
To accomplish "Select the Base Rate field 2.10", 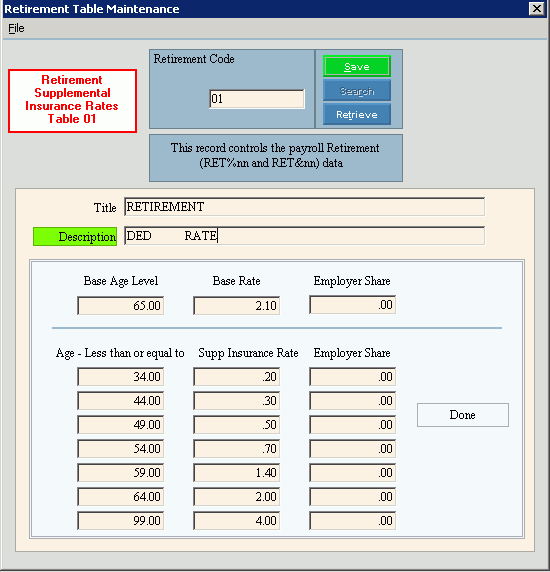I will (x=236, y=305).
